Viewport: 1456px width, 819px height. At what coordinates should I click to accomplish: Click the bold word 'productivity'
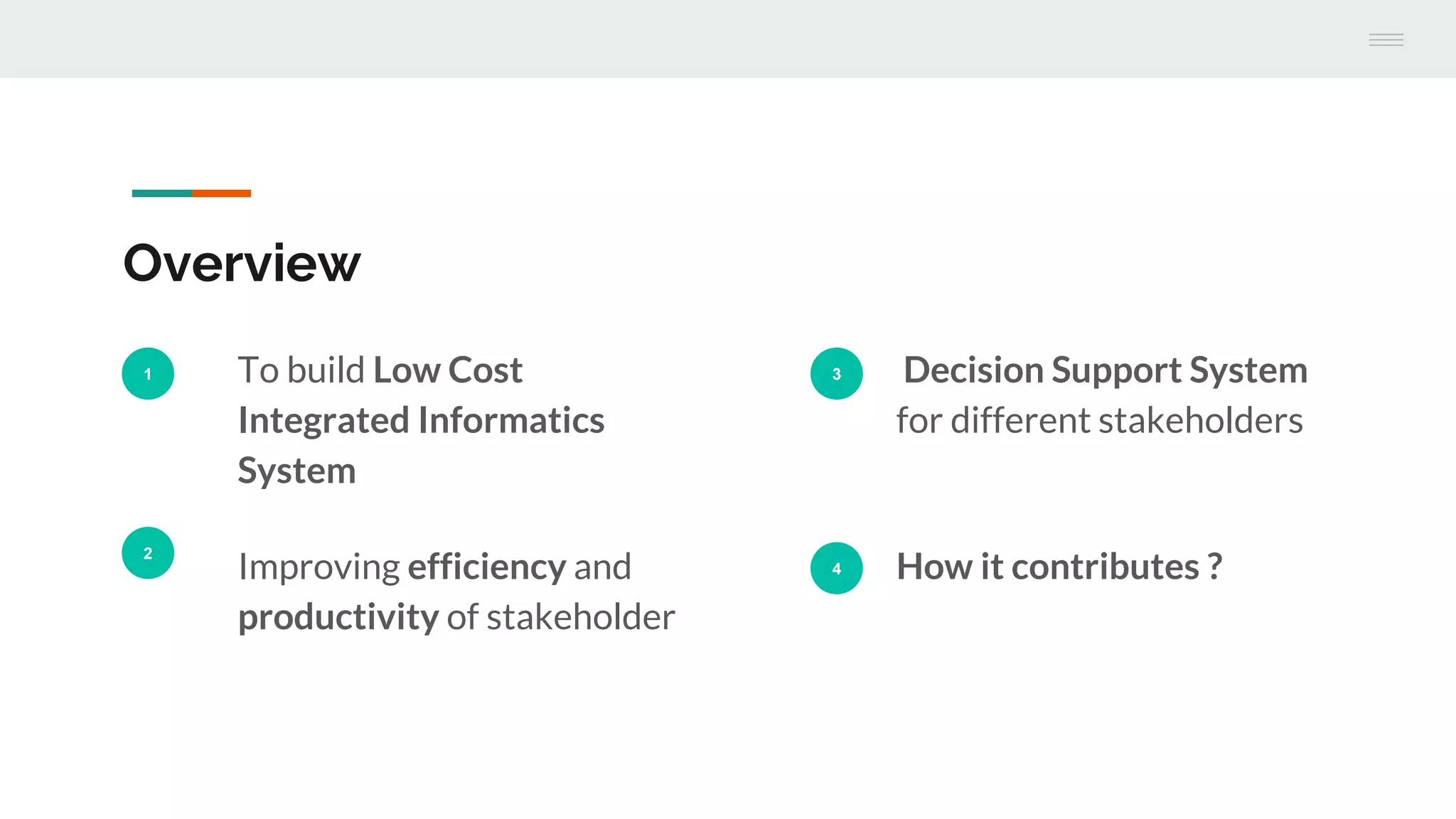[338, 617]
